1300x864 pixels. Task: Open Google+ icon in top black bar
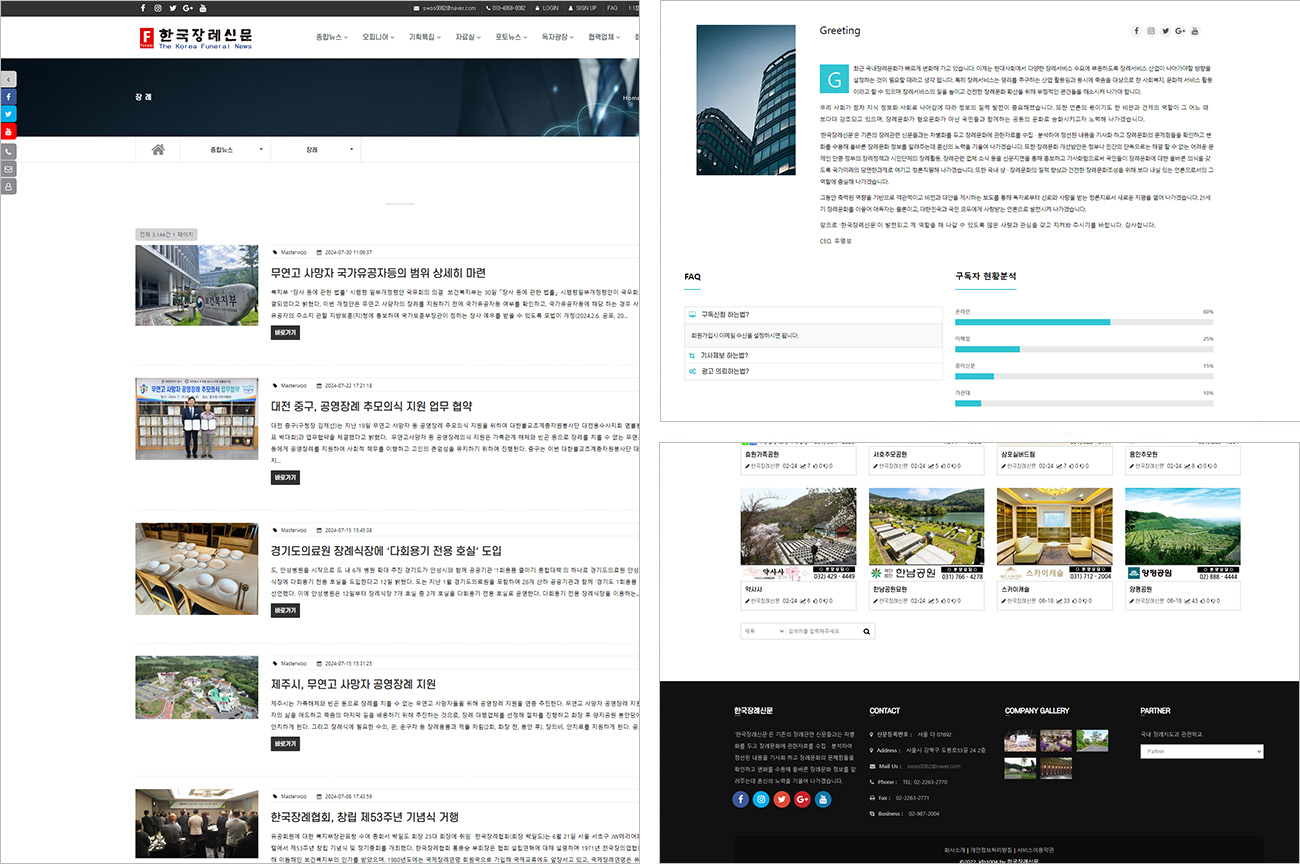(187, 8)
